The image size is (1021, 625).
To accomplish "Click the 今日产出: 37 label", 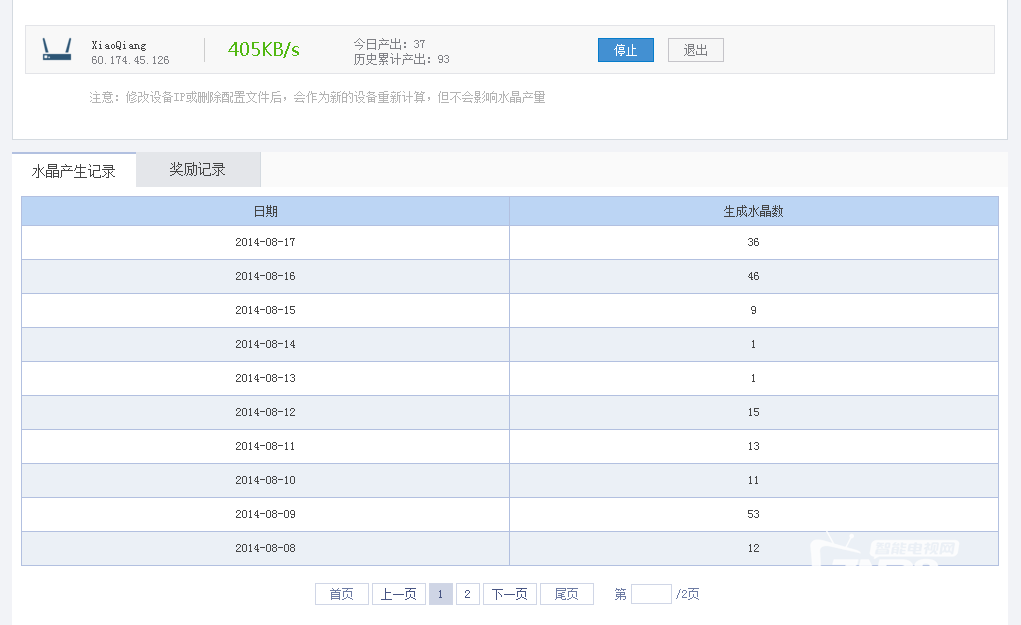I will (x=389, y=44).
